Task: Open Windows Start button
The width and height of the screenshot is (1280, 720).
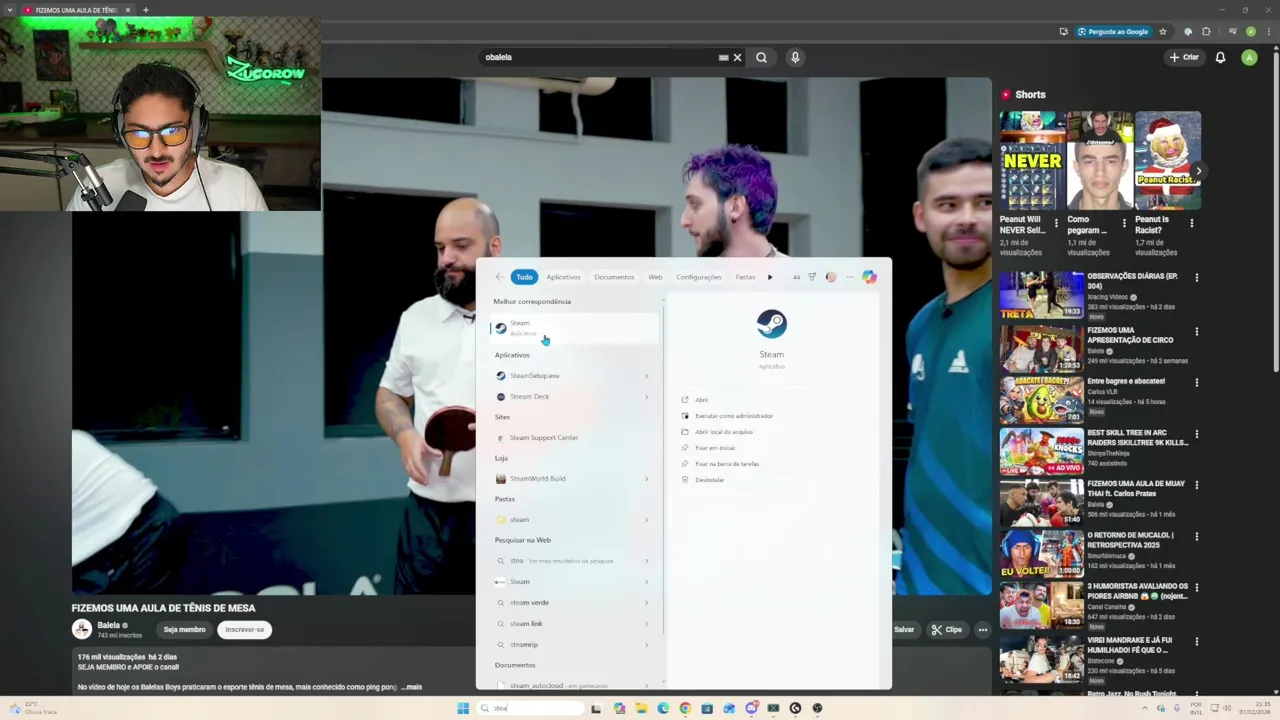Action: pyautogui.click(x=463, y=708)
